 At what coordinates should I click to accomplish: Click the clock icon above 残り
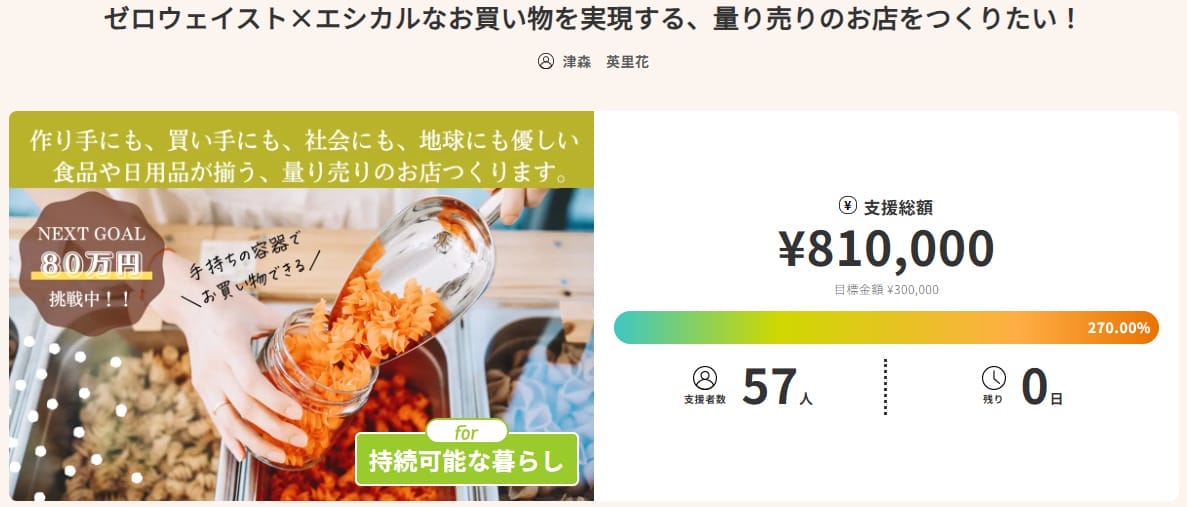tap(994, 378)
